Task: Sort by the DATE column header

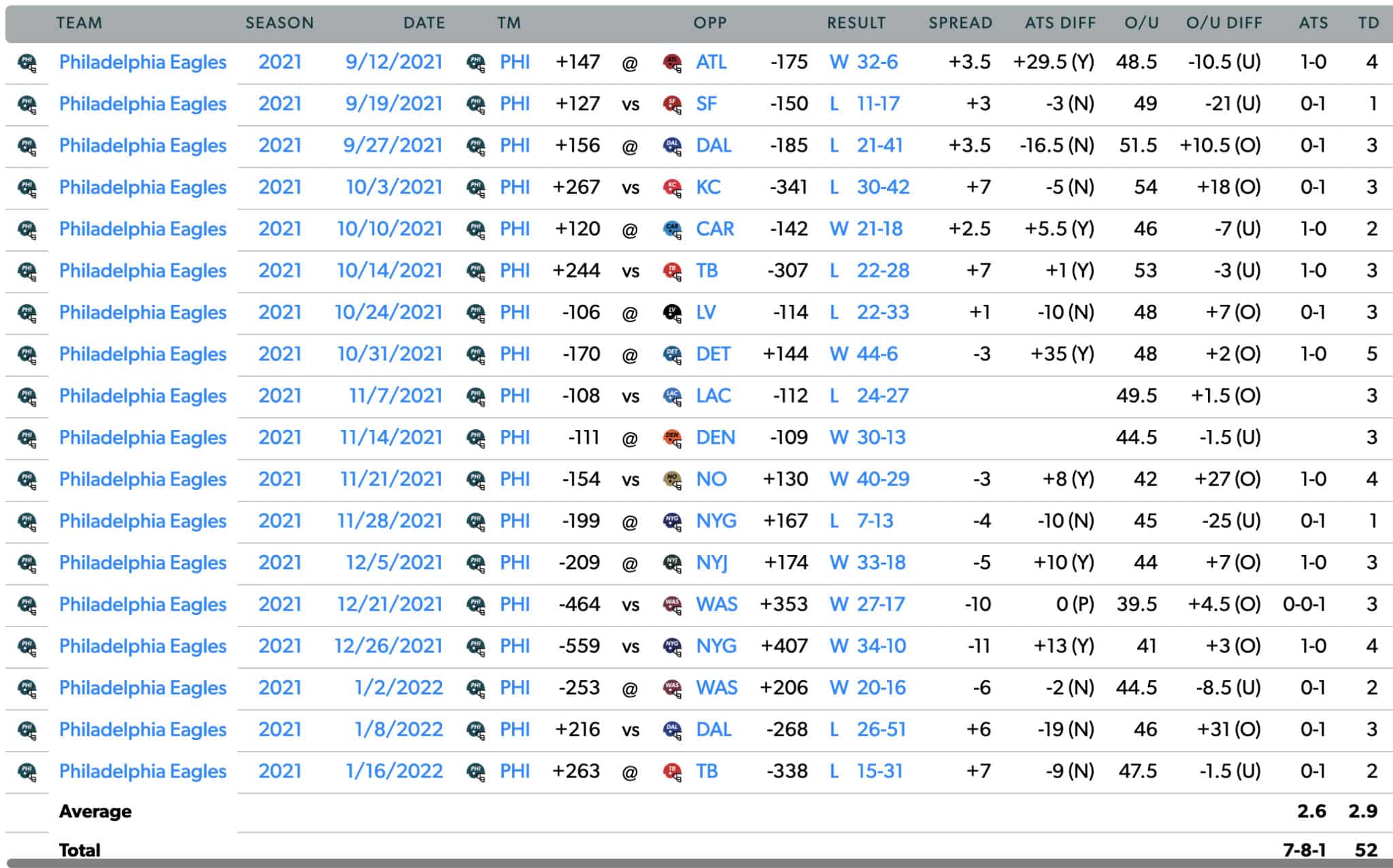Action: coord(424,23)
